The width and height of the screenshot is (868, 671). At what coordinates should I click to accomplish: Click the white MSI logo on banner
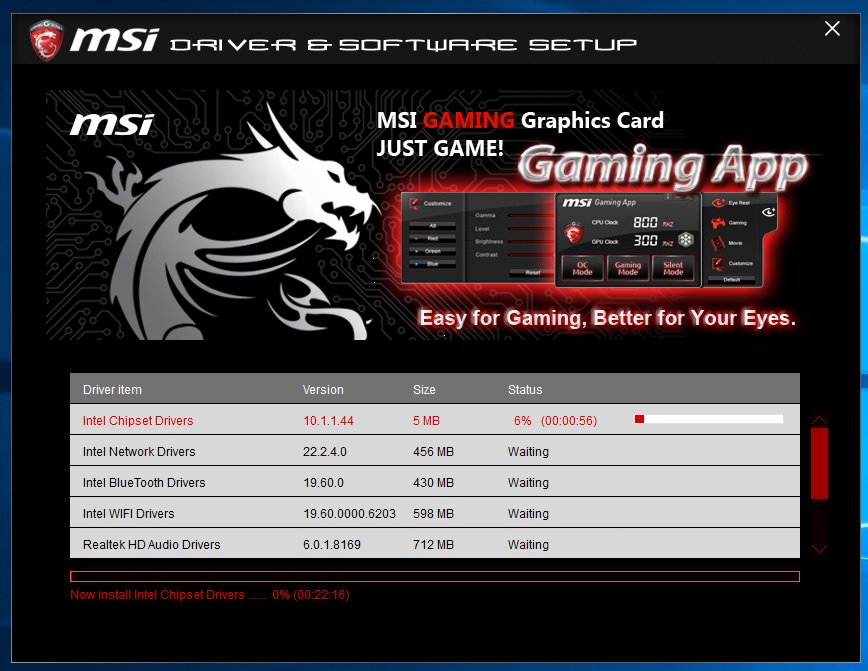(x=111, y=125)
